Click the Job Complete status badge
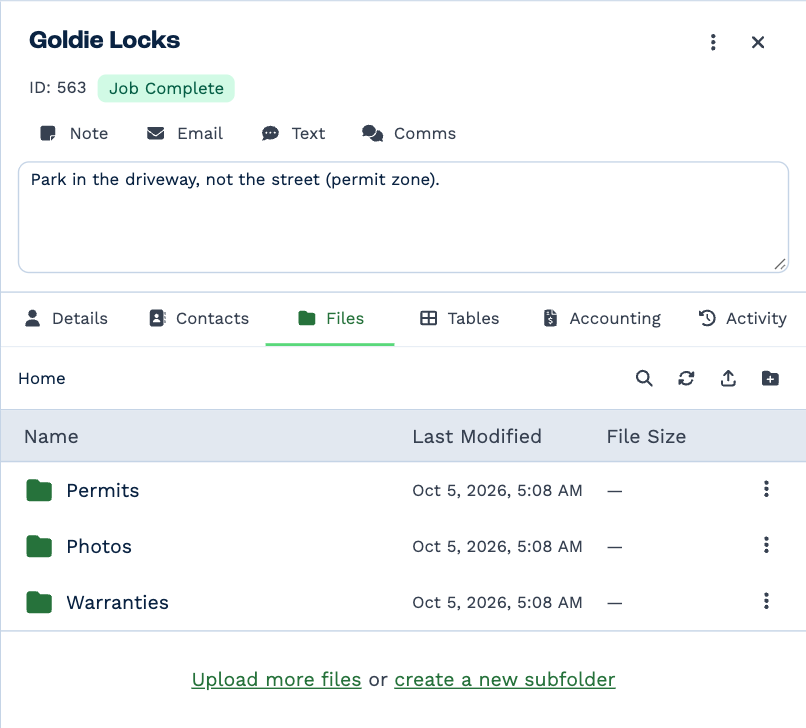The height and width of the screenshot is (728, 806). 166,88
